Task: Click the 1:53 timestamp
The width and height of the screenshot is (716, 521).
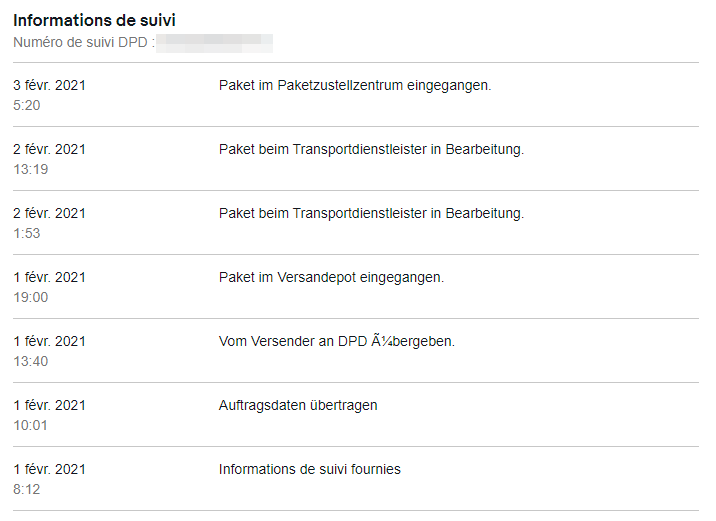Action: tap(27, 233)
